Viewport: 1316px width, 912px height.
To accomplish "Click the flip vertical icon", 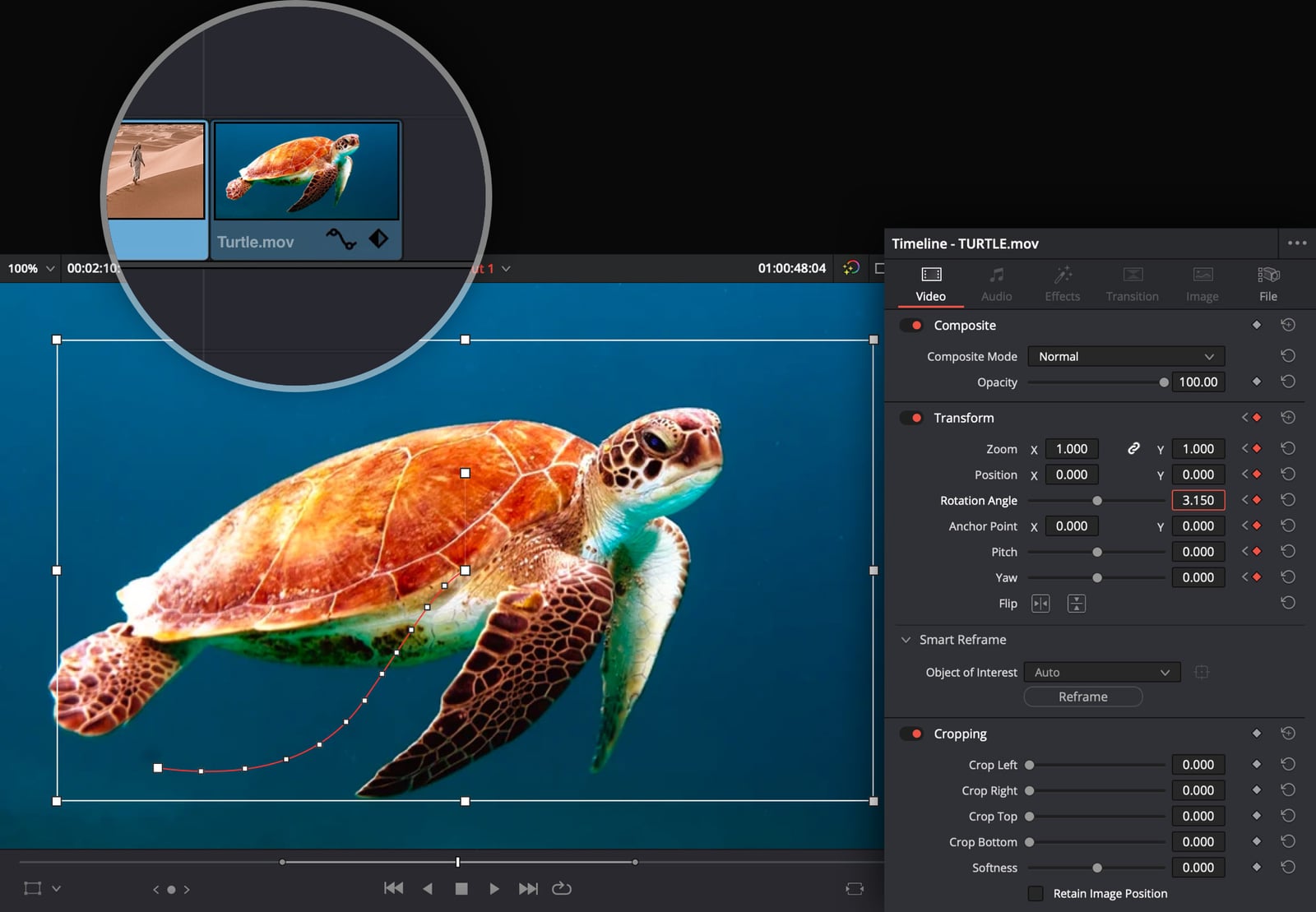I will point(1076,604).
